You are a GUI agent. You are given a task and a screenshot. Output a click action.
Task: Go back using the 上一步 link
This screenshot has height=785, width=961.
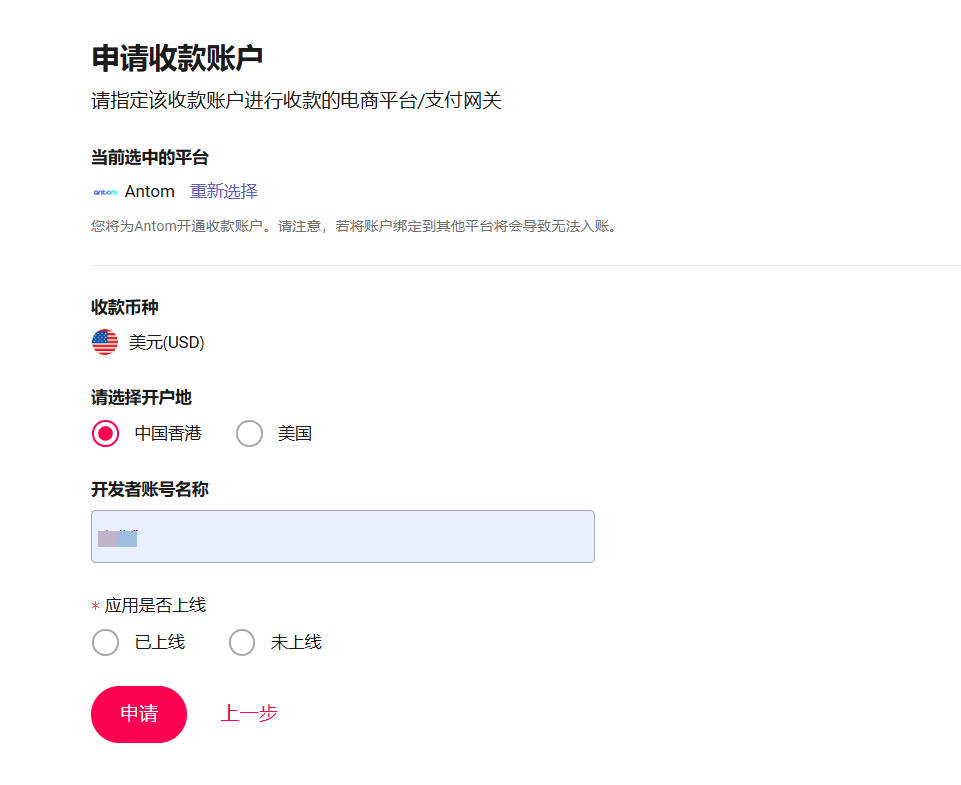coord(249,714)
